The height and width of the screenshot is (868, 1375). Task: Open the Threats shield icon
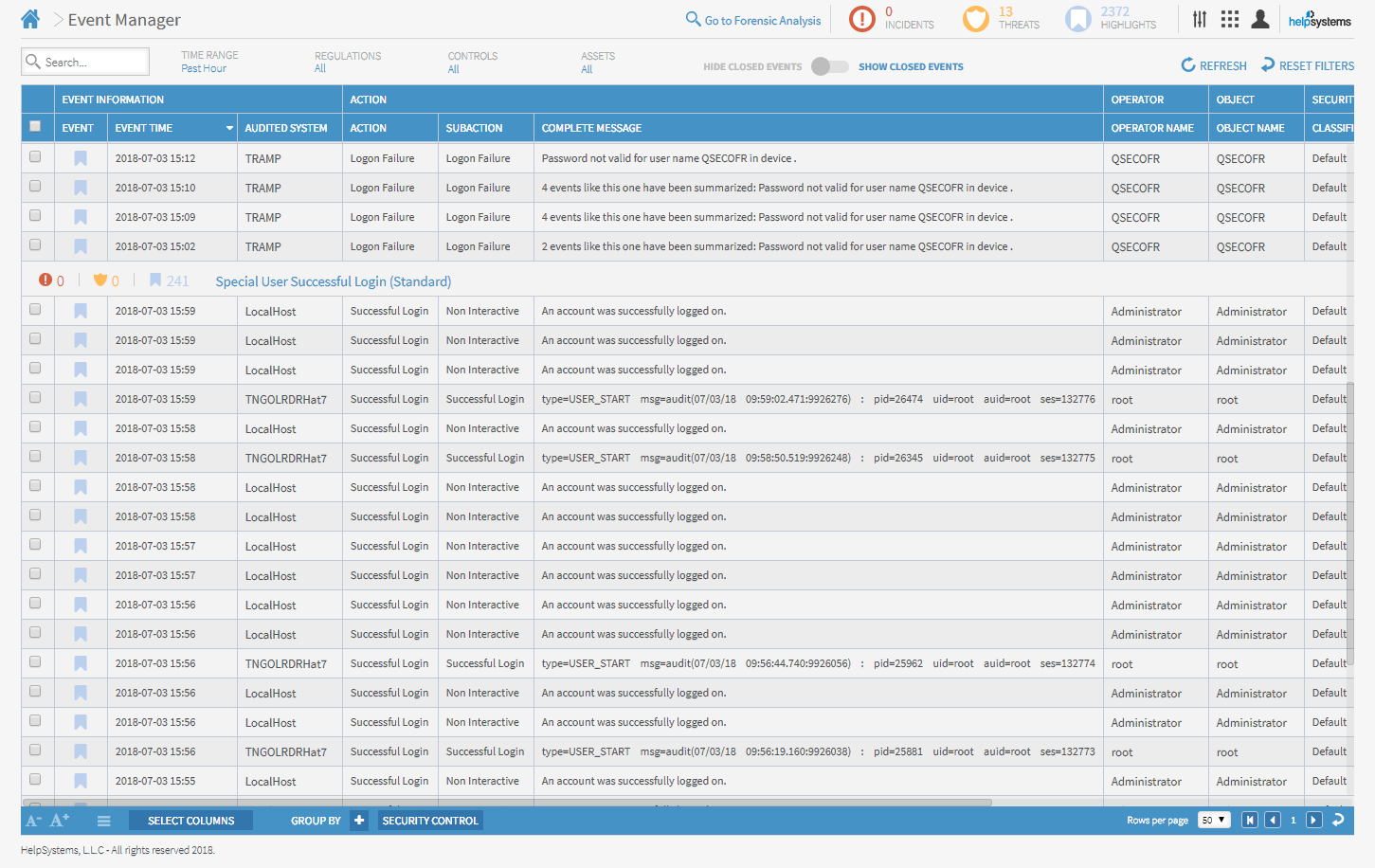[x=975, y=19]
